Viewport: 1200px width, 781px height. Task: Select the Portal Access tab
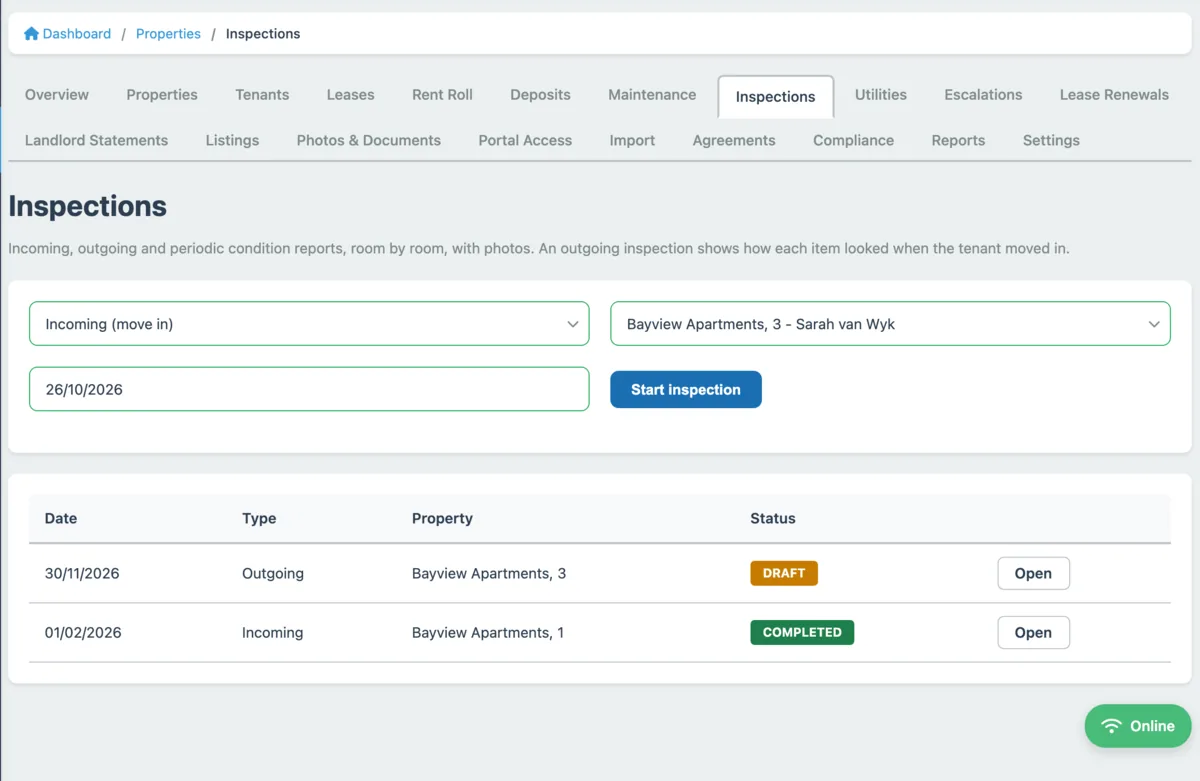pos(525,141)
